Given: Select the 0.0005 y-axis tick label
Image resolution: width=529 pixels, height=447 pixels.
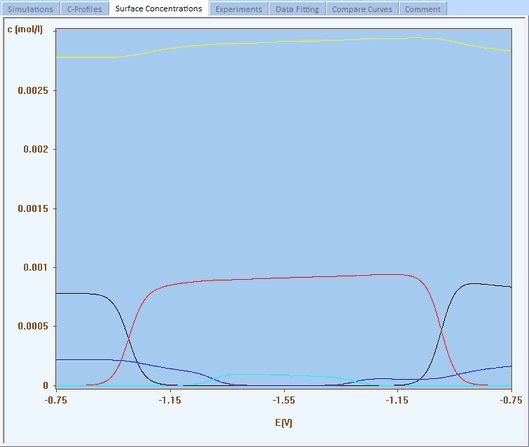Looking at the screenshot, I should (33, 326).
